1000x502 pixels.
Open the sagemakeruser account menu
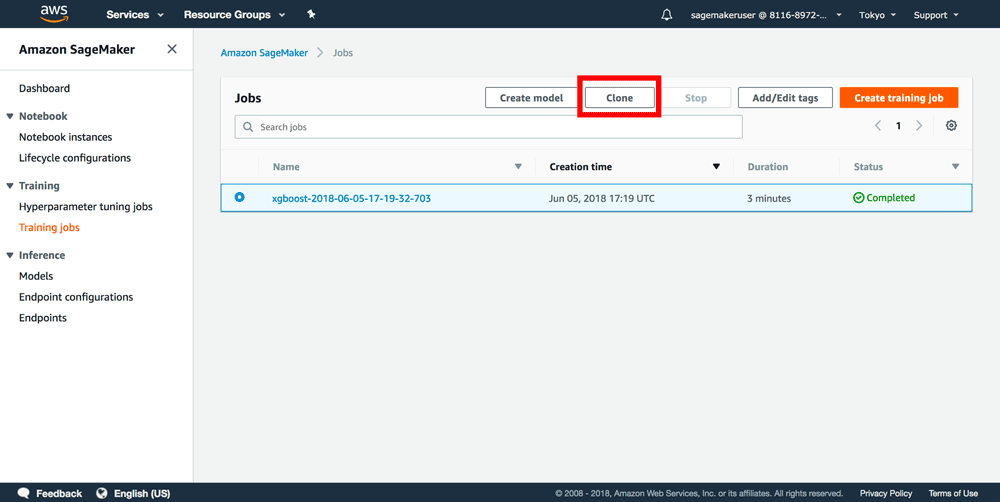click(766, 15)
